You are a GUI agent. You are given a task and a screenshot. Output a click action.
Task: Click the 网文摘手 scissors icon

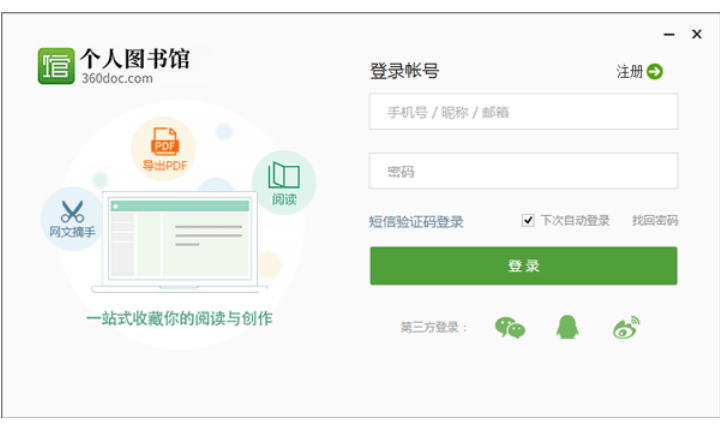pyautogui.click(x=72, y=212)
